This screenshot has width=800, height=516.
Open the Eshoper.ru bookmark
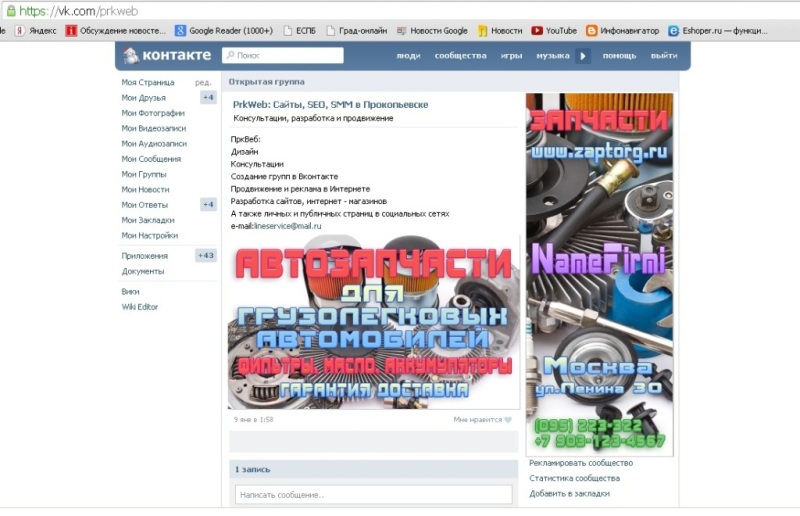[718, 31]
